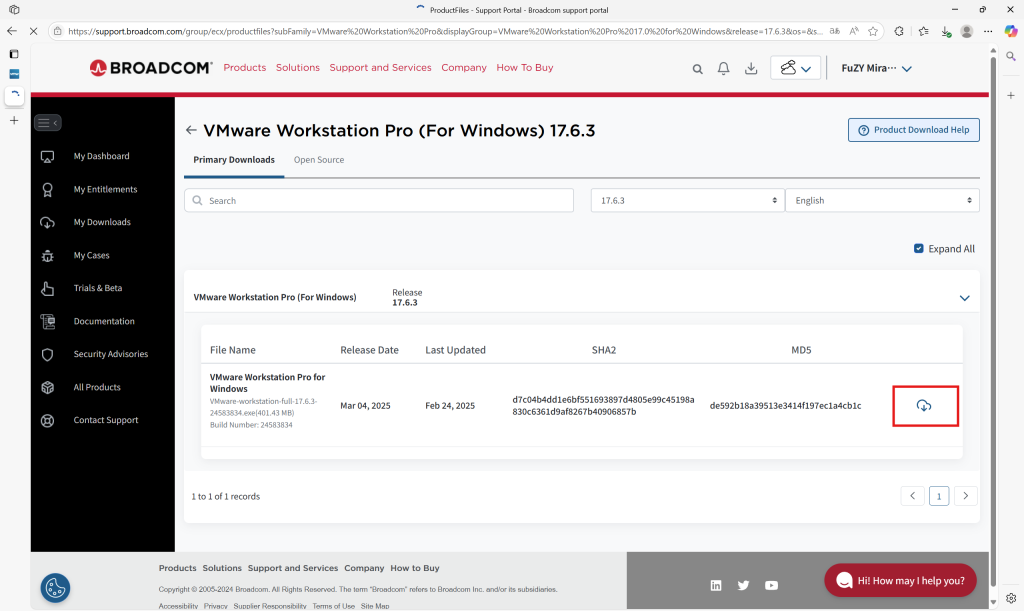The width and height of the screenshot is (1024, 611).
Task: Add page to favorites star icon
Action: (x=873, y=31)
